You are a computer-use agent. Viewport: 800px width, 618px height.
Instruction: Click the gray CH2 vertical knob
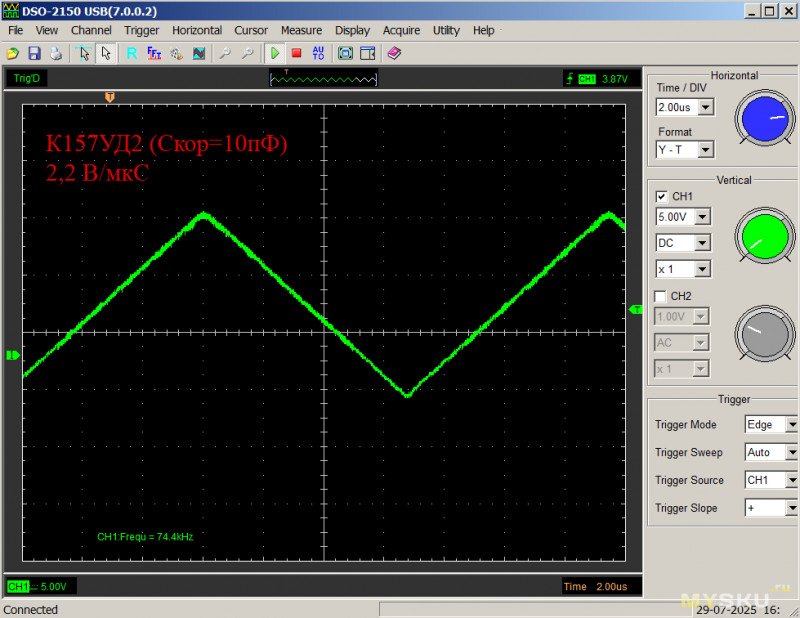coord(765,334)
